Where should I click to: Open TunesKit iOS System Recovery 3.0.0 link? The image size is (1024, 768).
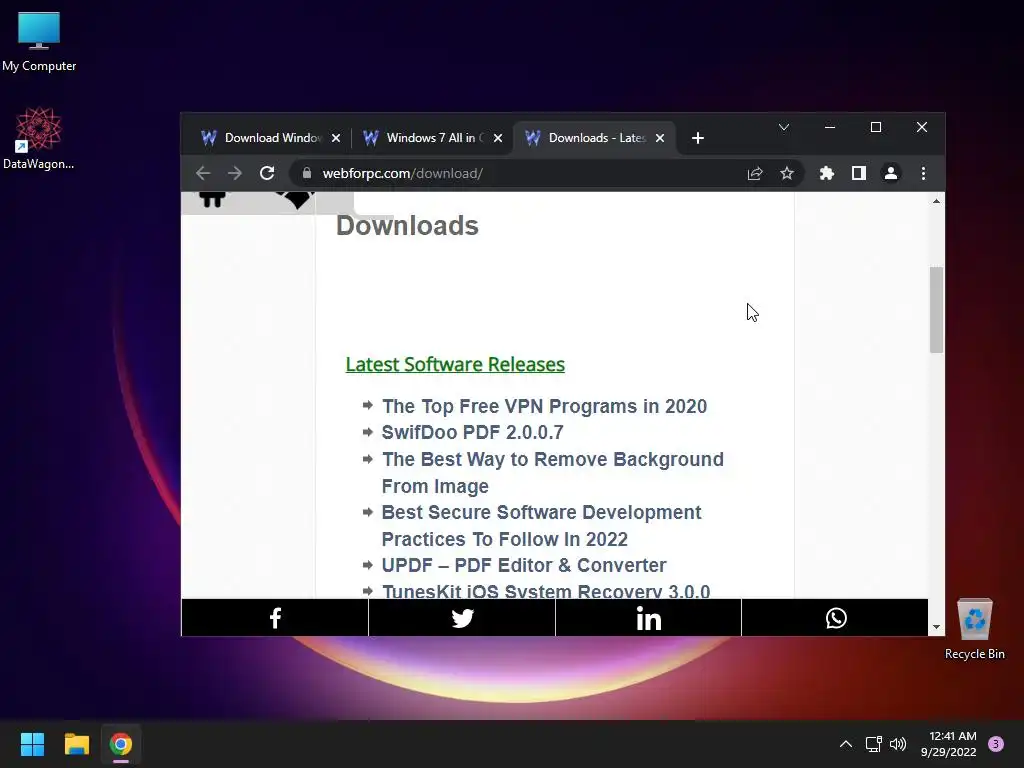pyautogui.click(x=546, y=590)
